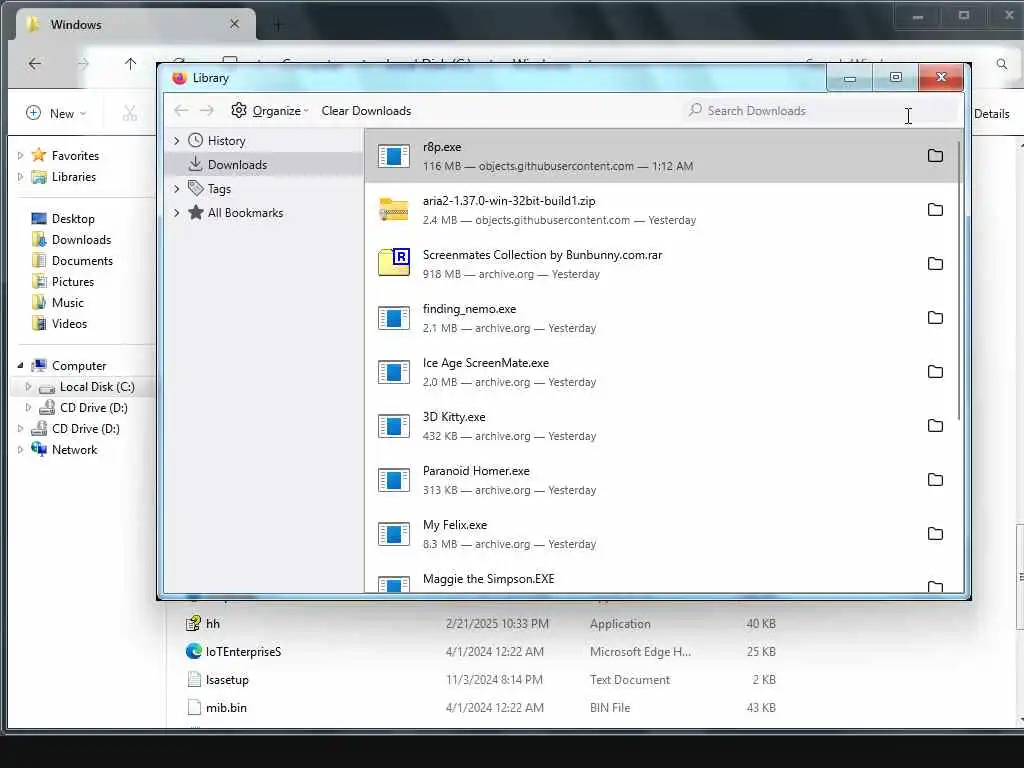The width and height of the screenshot is (1024, 768).
Task: Select lsasetup text document in Explorer
Action: (227, 680)
